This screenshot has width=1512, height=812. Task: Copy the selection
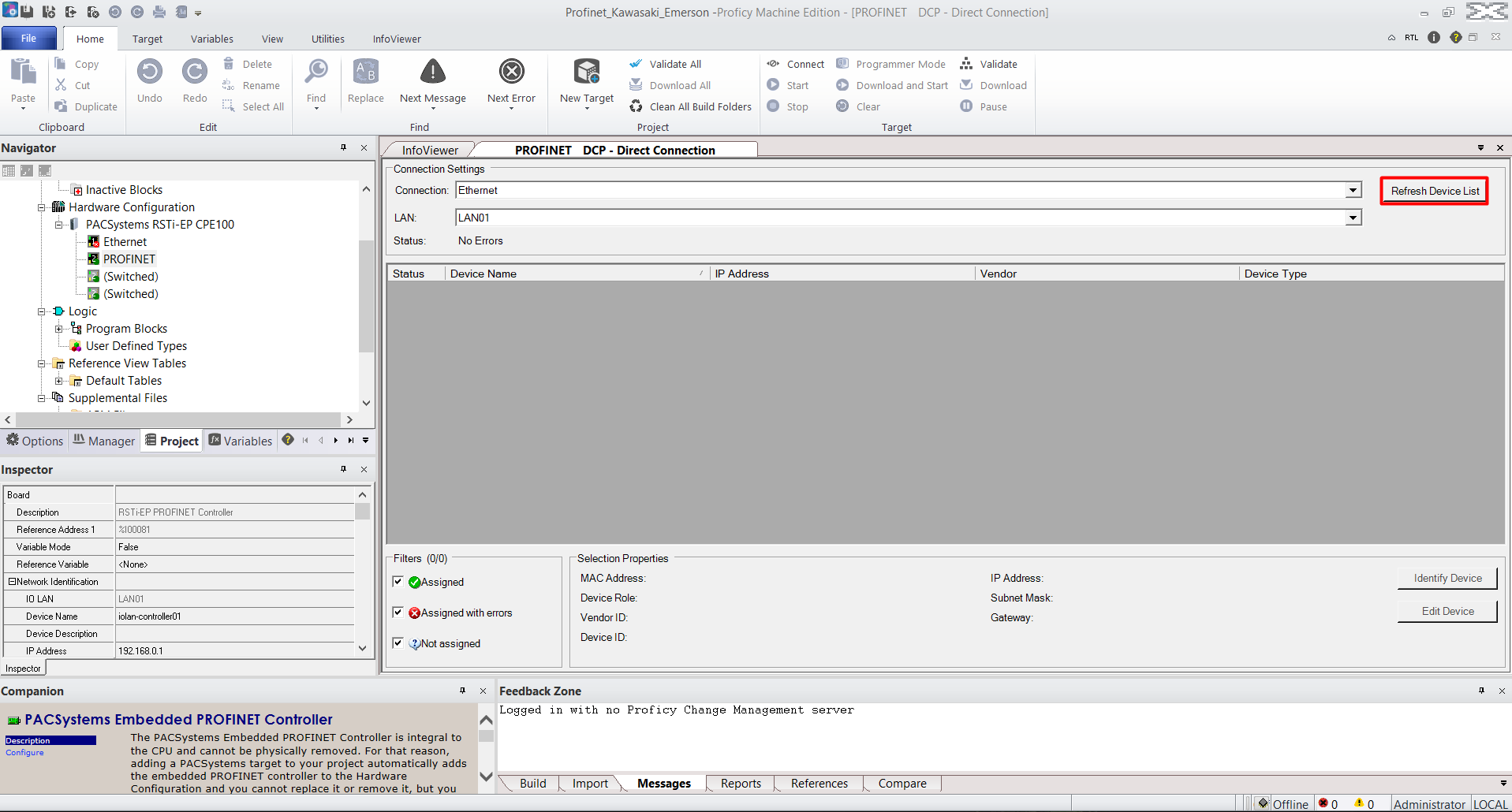click(77, 64)
